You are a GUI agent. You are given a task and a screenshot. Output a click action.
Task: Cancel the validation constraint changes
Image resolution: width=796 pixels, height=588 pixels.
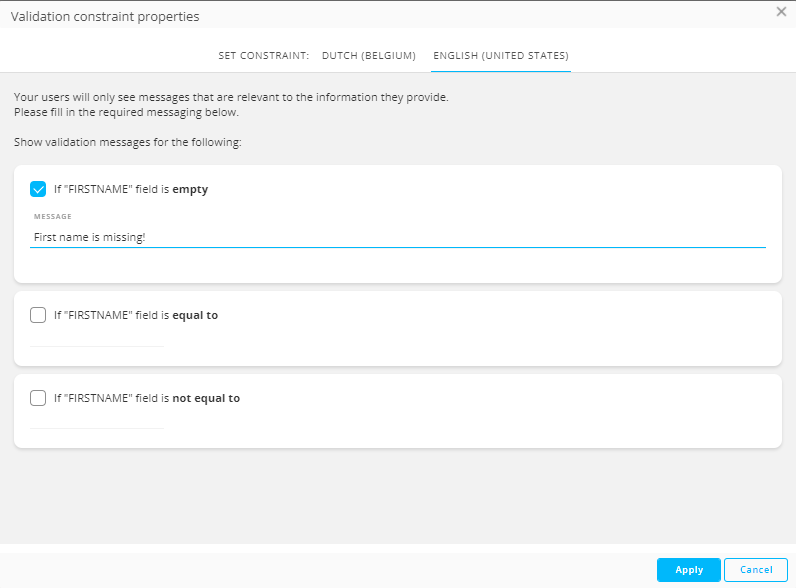pos(755,570)
